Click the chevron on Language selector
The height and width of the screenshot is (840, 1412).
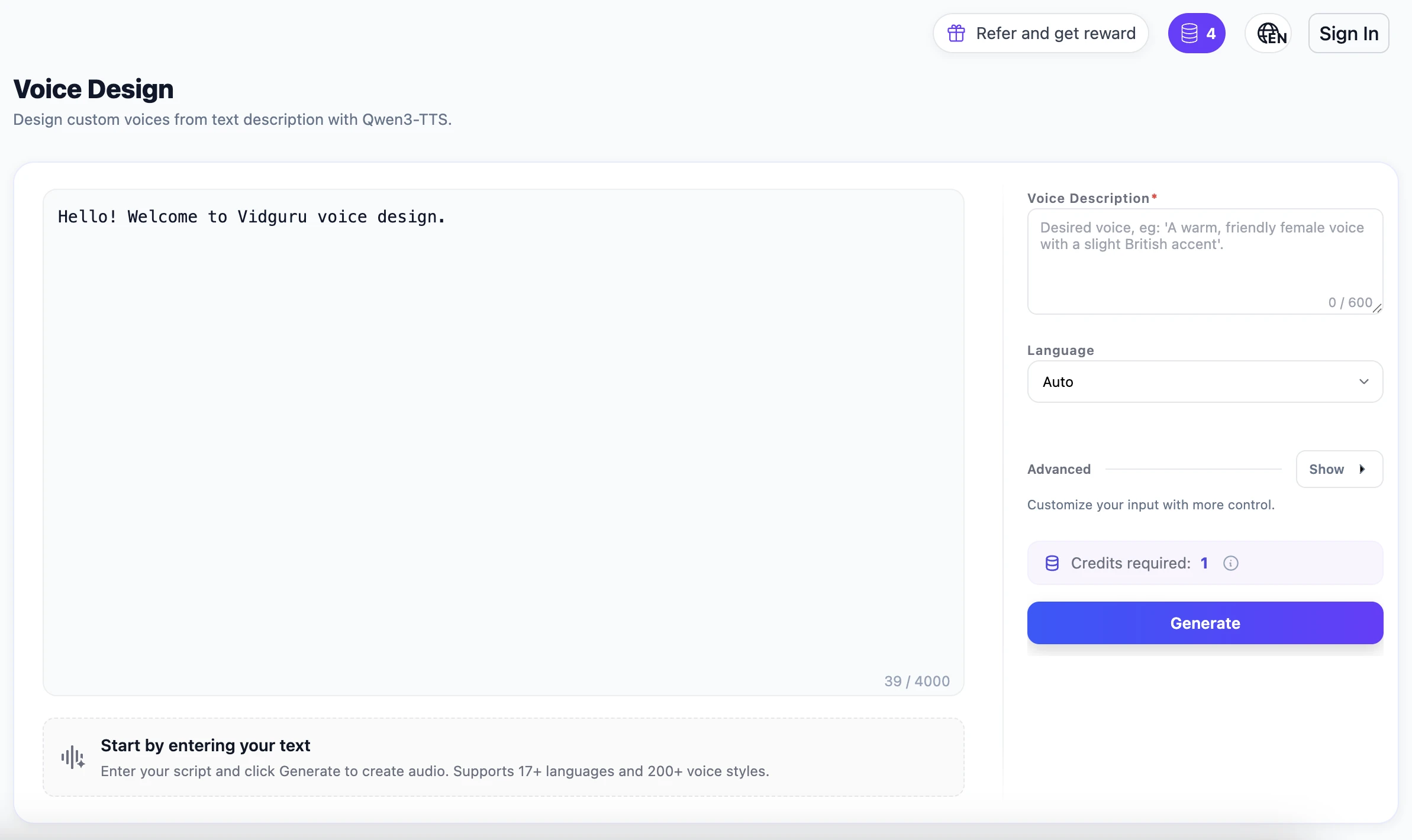click(1363, 382)
